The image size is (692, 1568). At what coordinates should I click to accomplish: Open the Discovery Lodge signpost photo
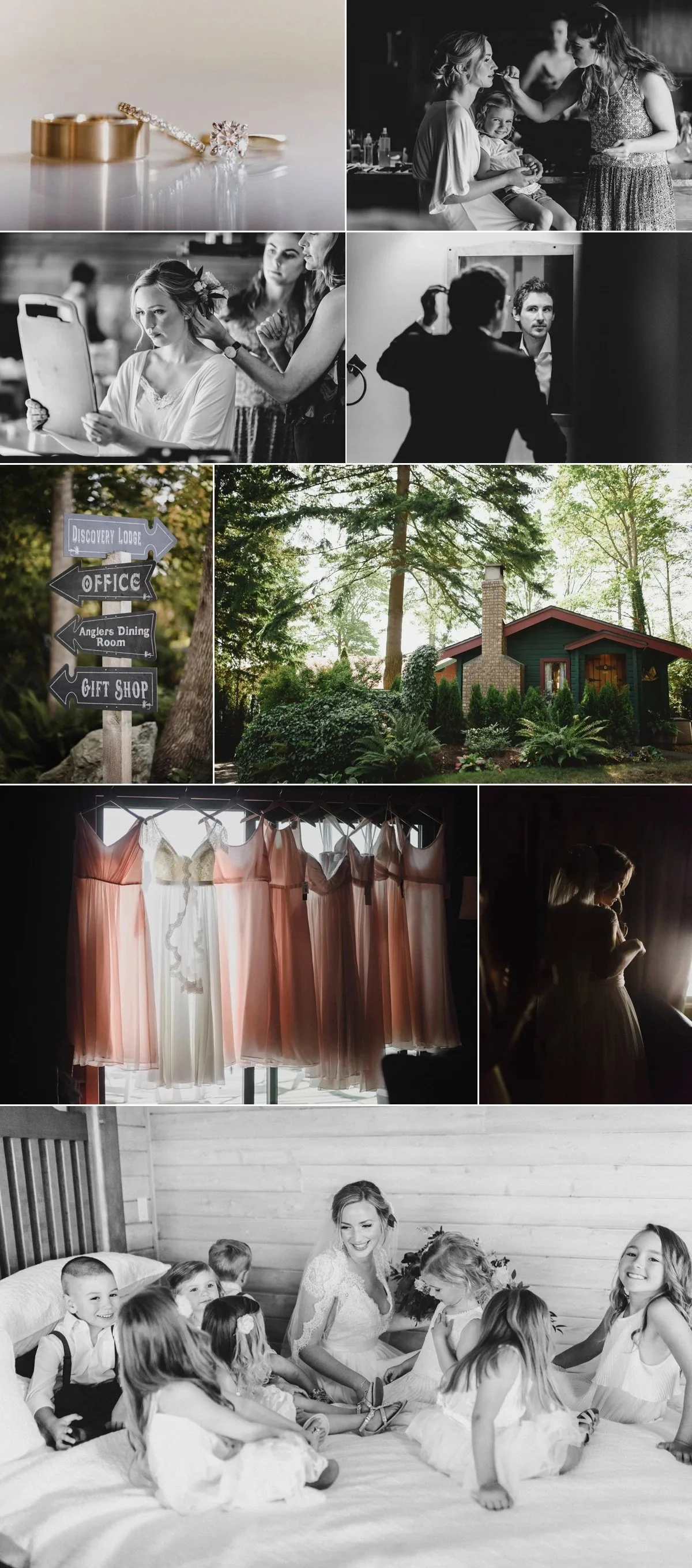click(x=107, y=624)
